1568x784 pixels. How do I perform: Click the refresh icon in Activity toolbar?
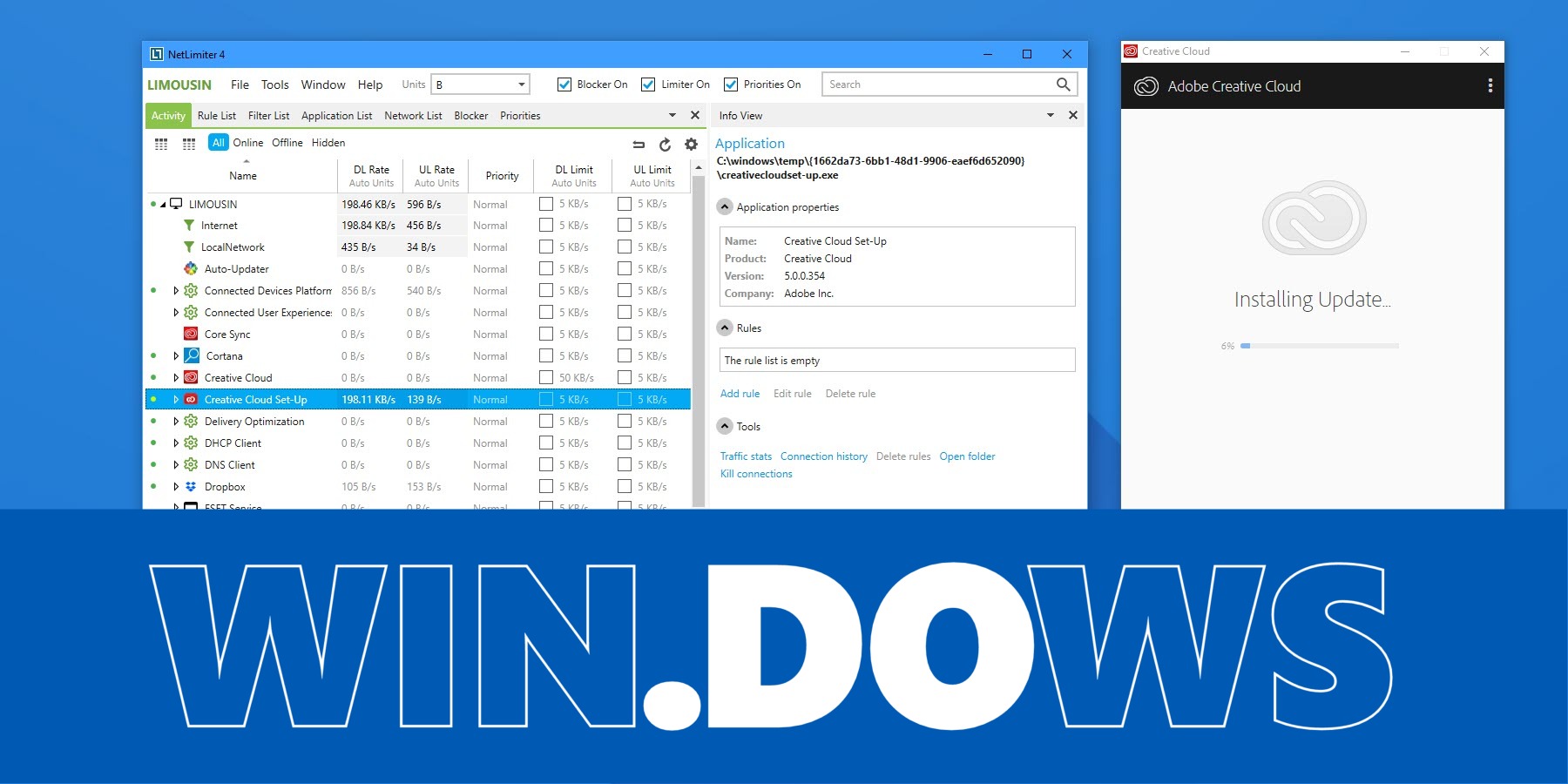pos(665,145)
